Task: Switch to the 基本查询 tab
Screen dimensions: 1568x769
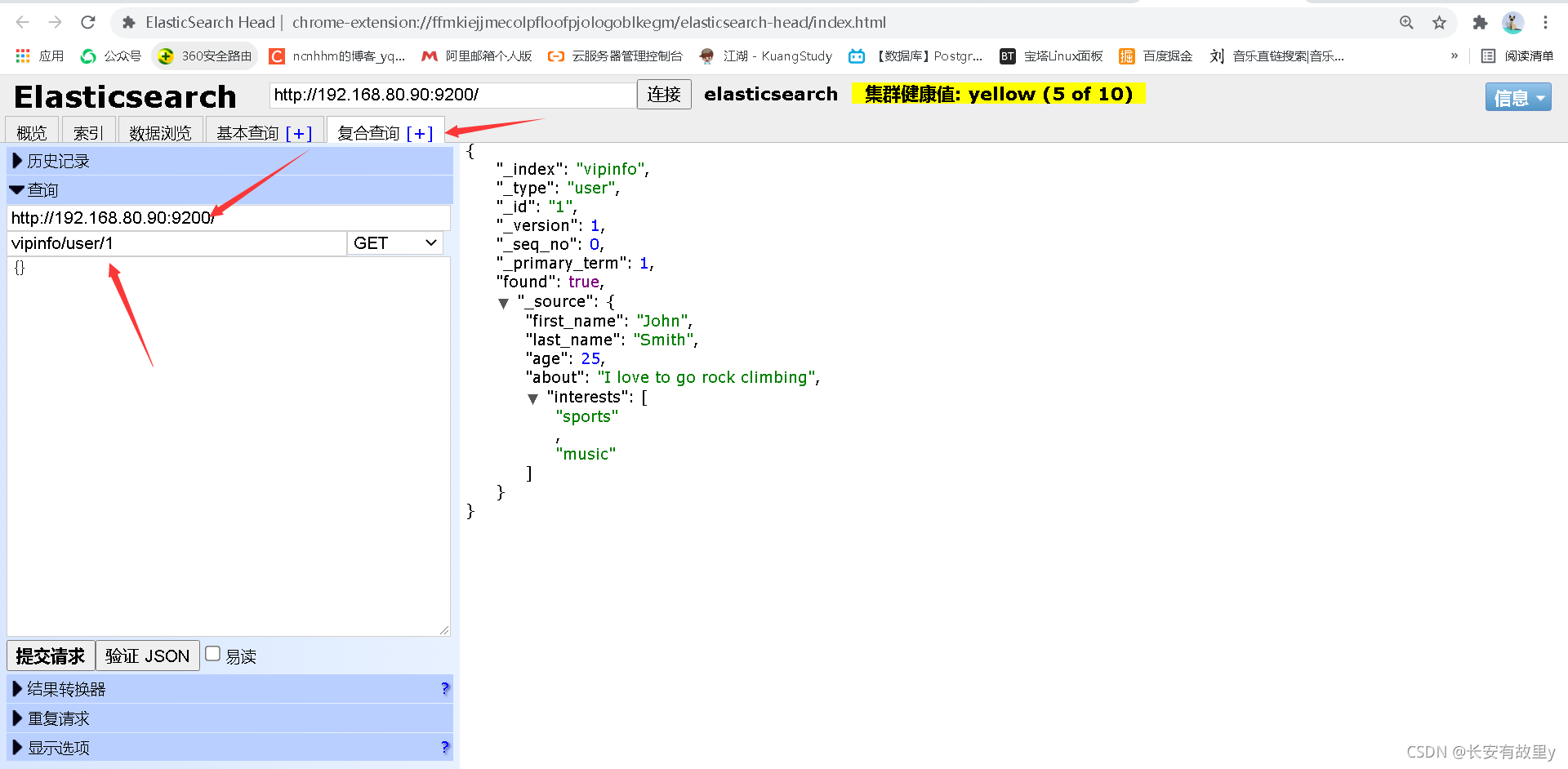Action: tap(248, 132)
